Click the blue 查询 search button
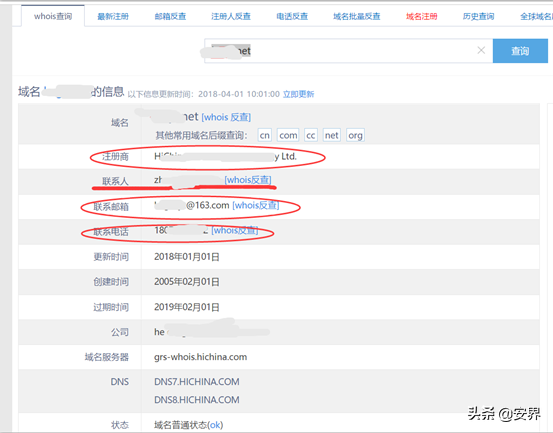Viewport: 553px width, 433px height. (x=520, y=51)
